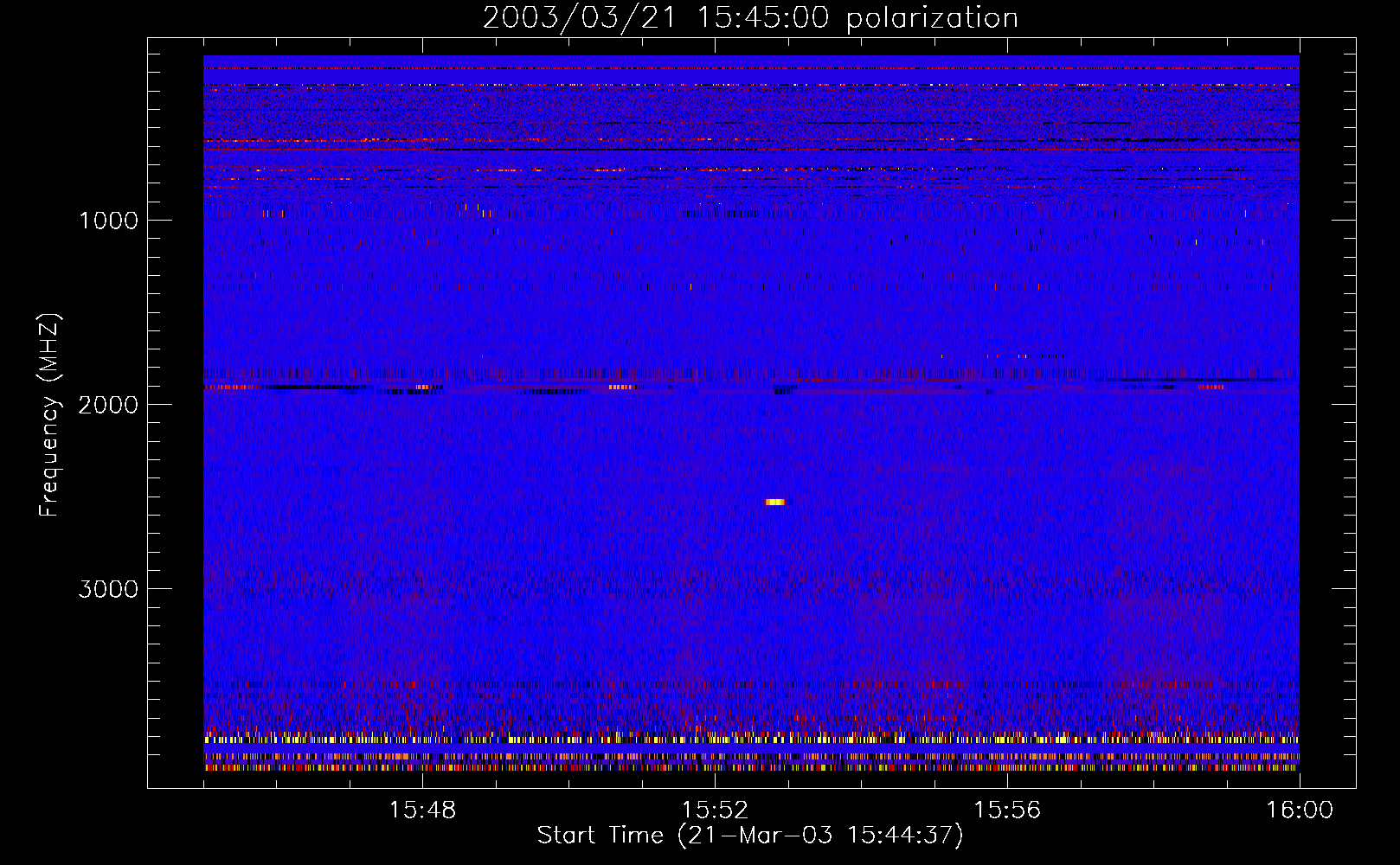
Task: Click the plot title "2003/03/21 15:45:00 polarization"
Action: (x=750, y=18)
